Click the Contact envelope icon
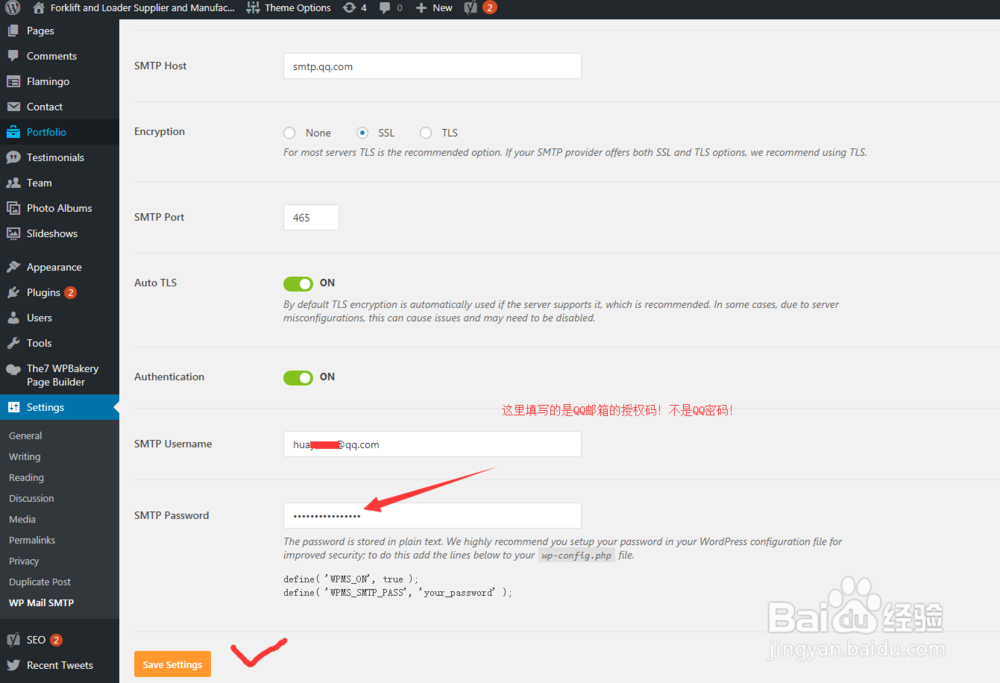The width and height of the screenshot is (1000, 683). click(x=13, y=106)
